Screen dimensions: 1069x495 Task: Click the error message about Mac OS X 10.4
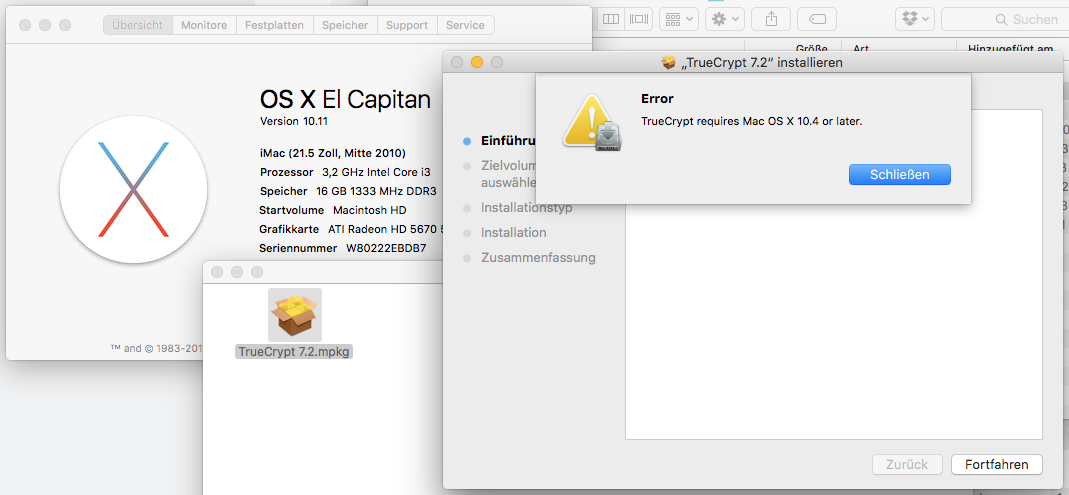[x=752, y=121]
